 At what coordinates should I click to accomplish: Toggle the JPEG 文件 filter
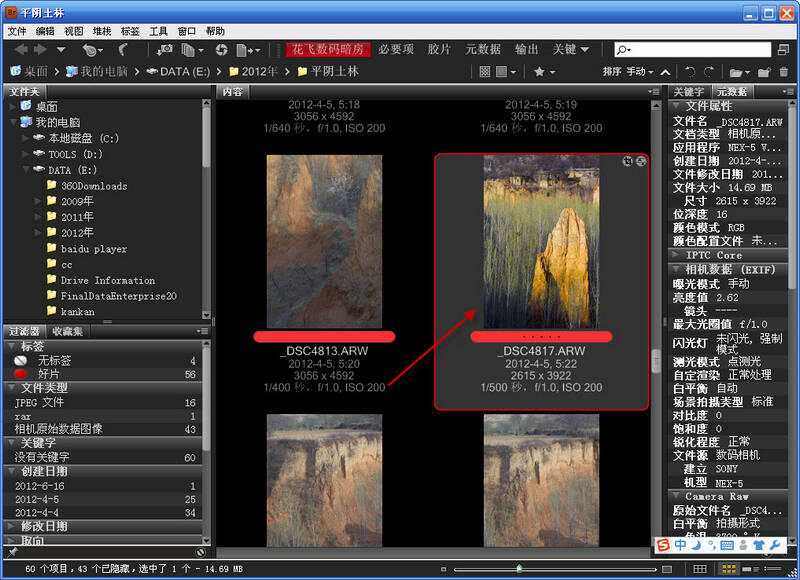[106, 402]
